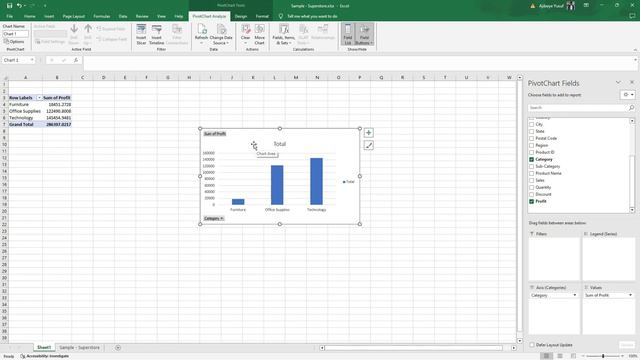Click the zoom out minus button
The image size is (640, 360).
coord(583,356)
